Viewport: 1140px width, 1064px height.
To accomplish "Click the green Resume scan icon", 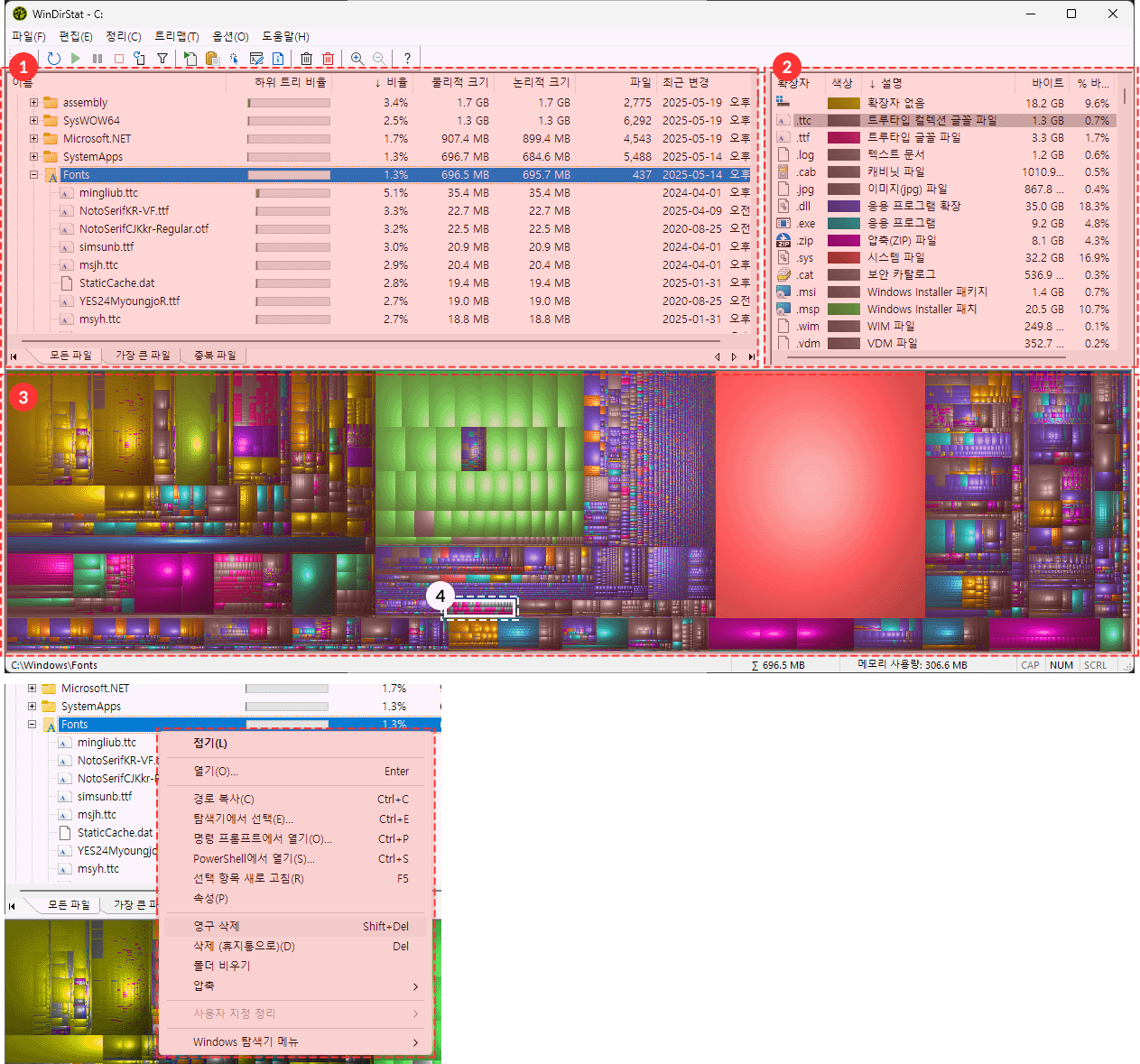I will [x=76, y=59].
